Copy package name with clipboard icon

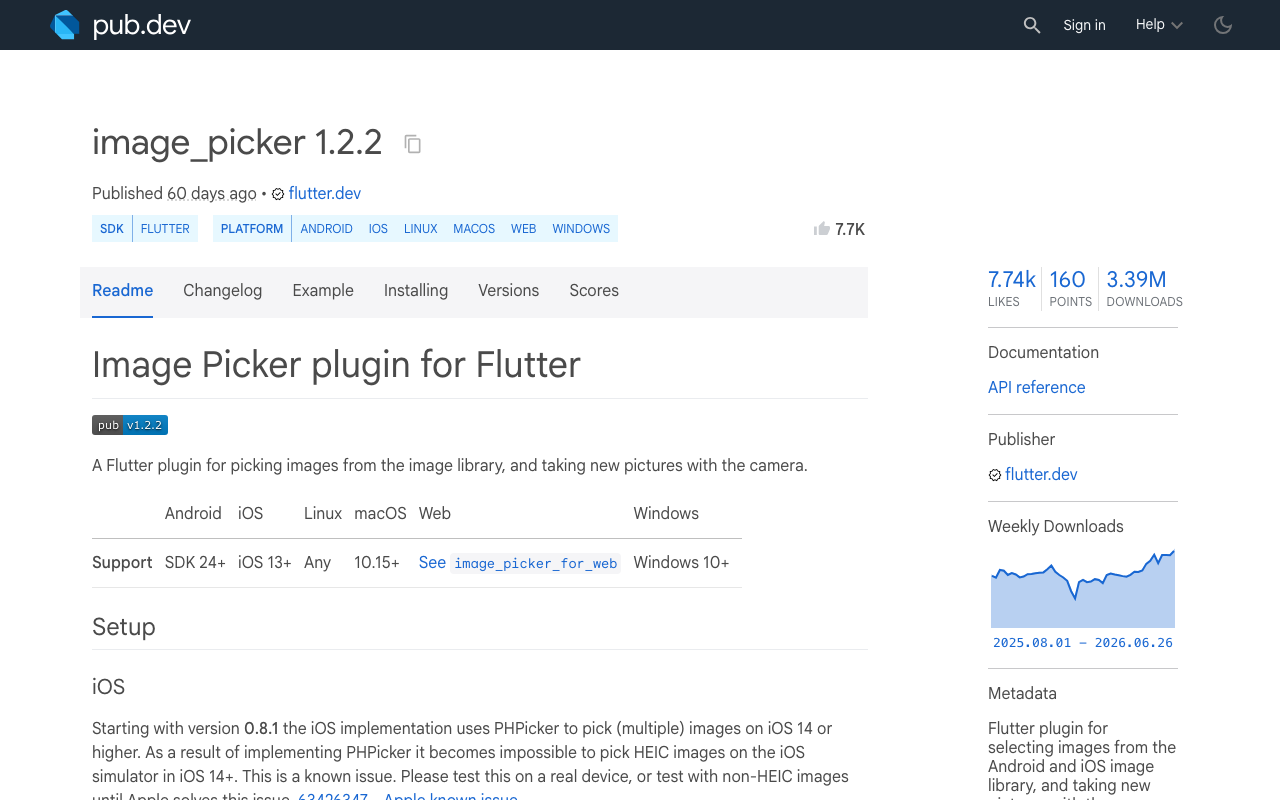point(413,144)
